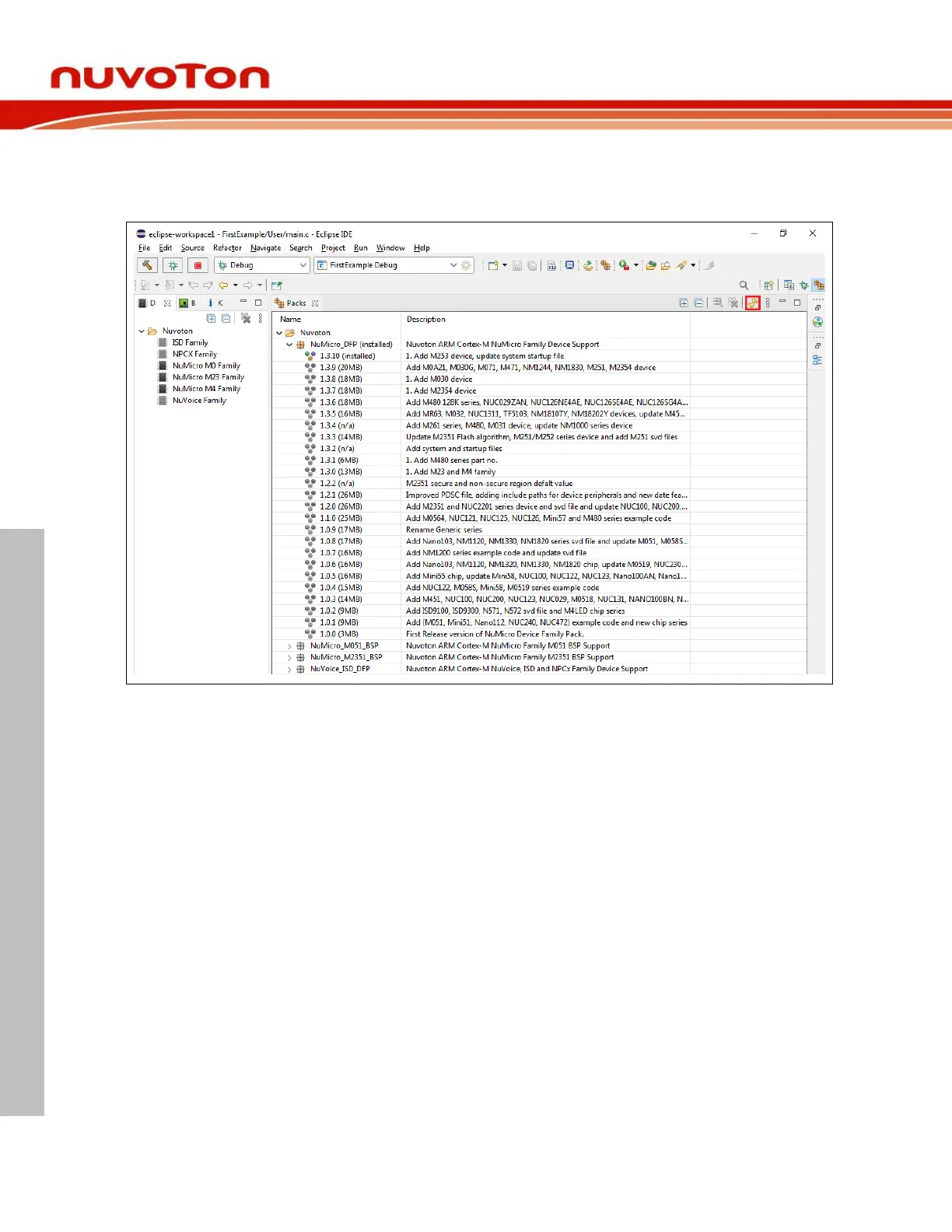Click Collapse All in Packs view
Image resolution: width=952 pixels, height=1232 pixels.
click(698, 303)
